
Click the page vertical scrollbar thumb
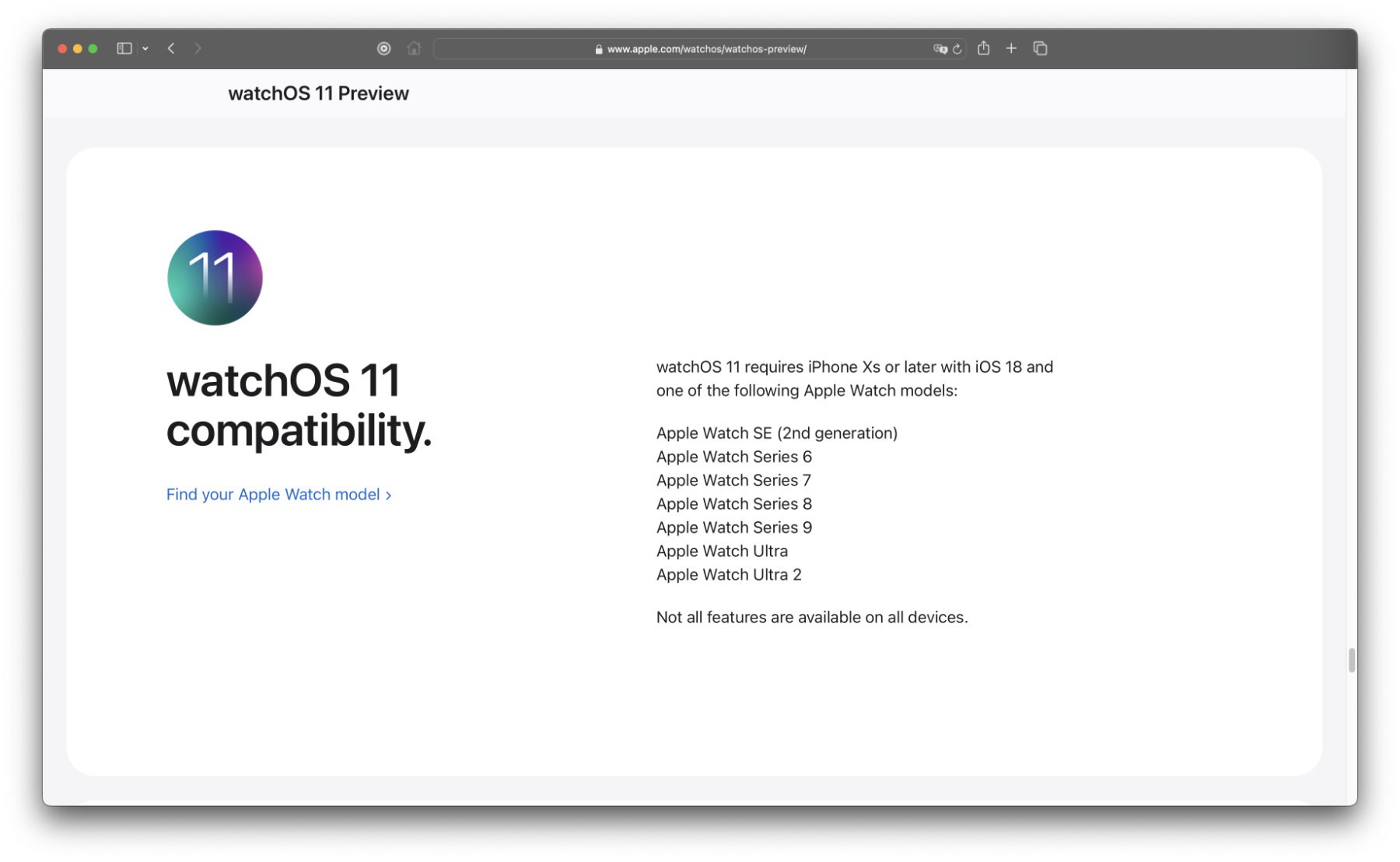1352,660
